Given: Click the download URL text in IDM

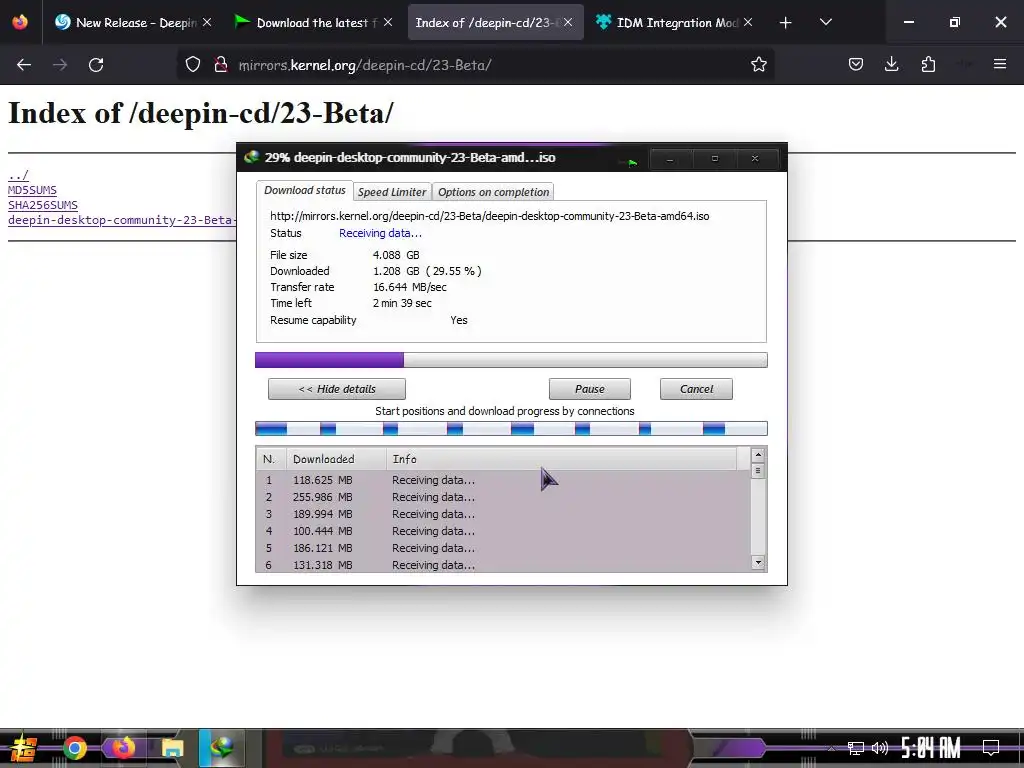Looking at the screenshot, I should click(x=490, y=216).
